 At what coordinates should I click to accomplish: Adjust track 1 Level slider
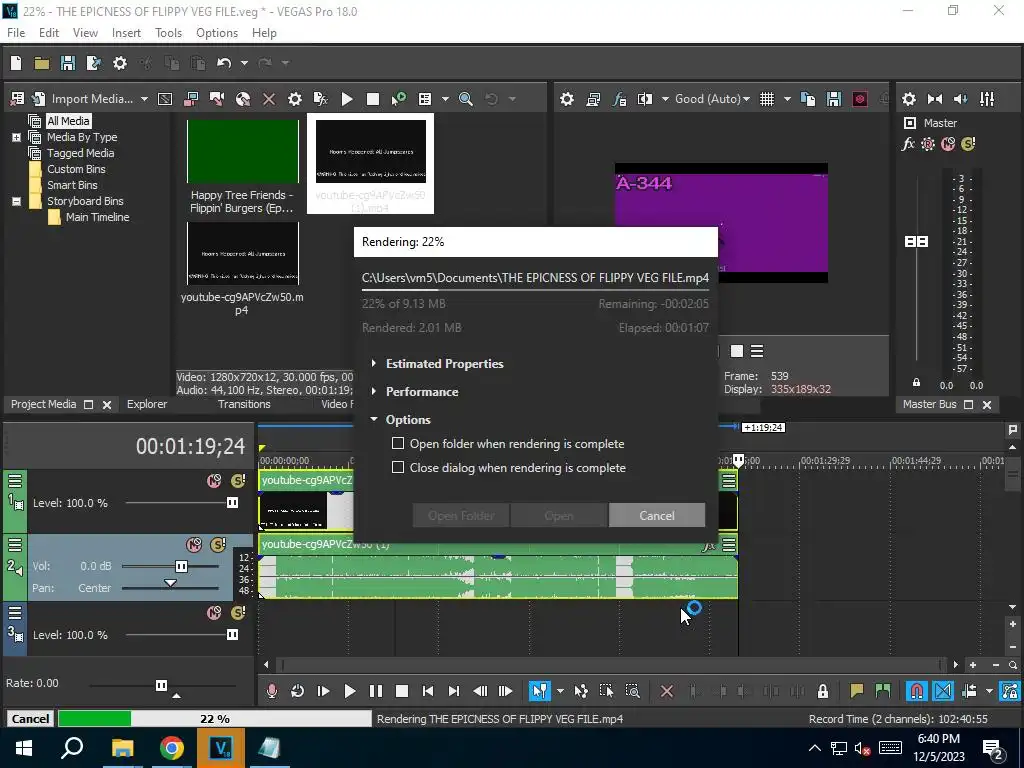tap(232, 503)
